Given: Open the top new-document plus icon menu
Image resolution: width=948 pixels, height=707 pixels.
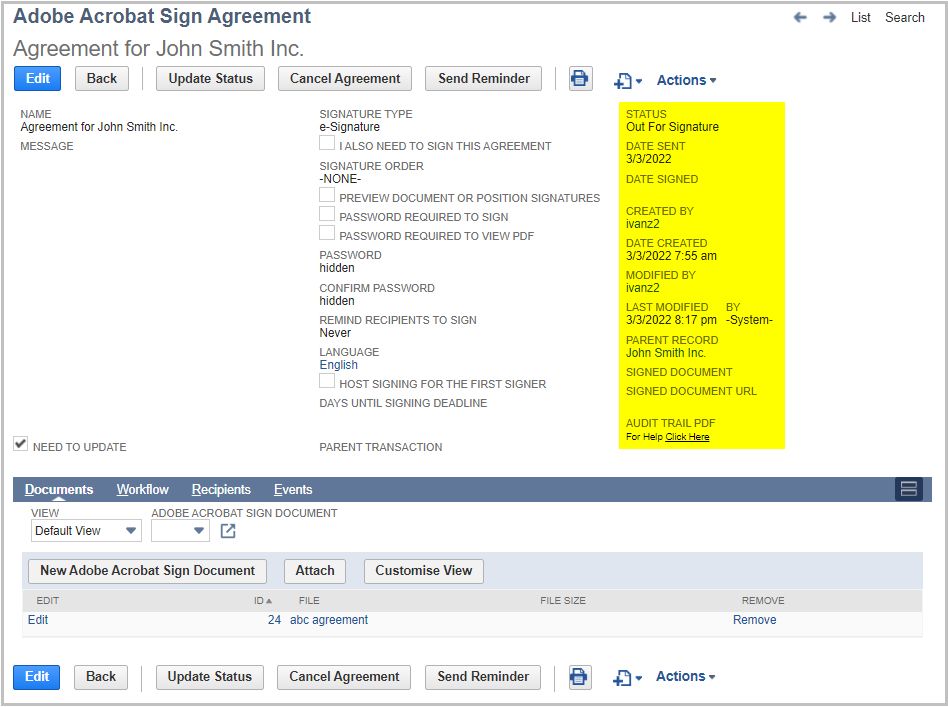Looking at the screenshot, I should pos(628,80).
